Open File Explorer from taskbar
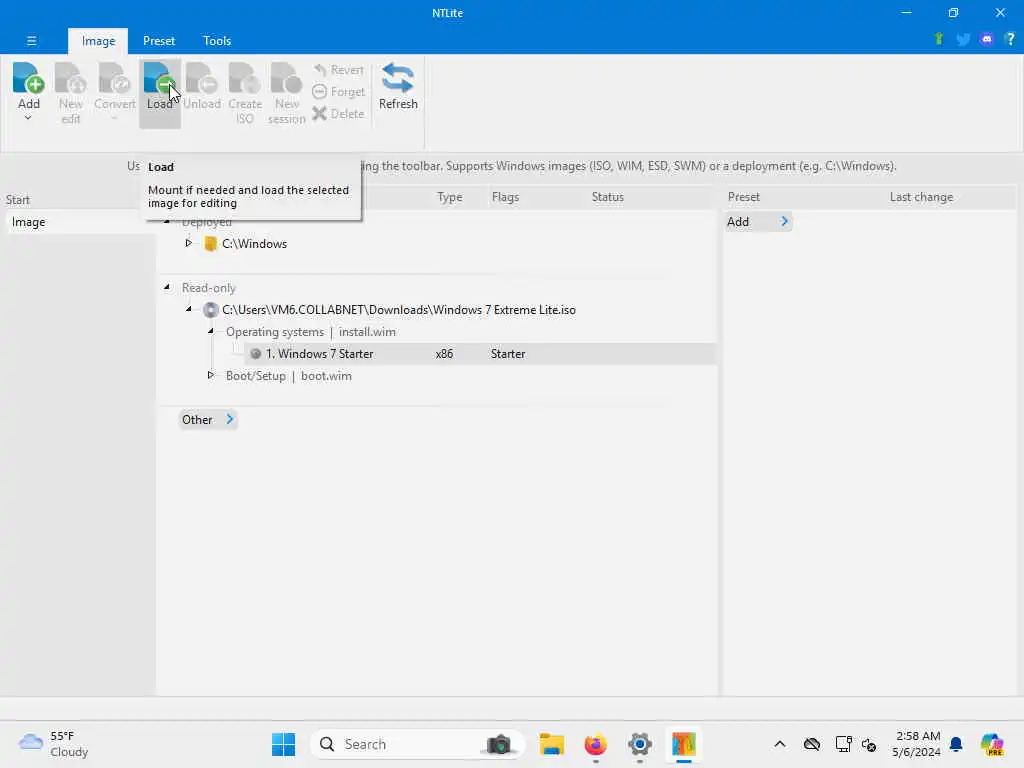Image resolution: width=1024 pixels, height=768 pixels. (552, 744)
